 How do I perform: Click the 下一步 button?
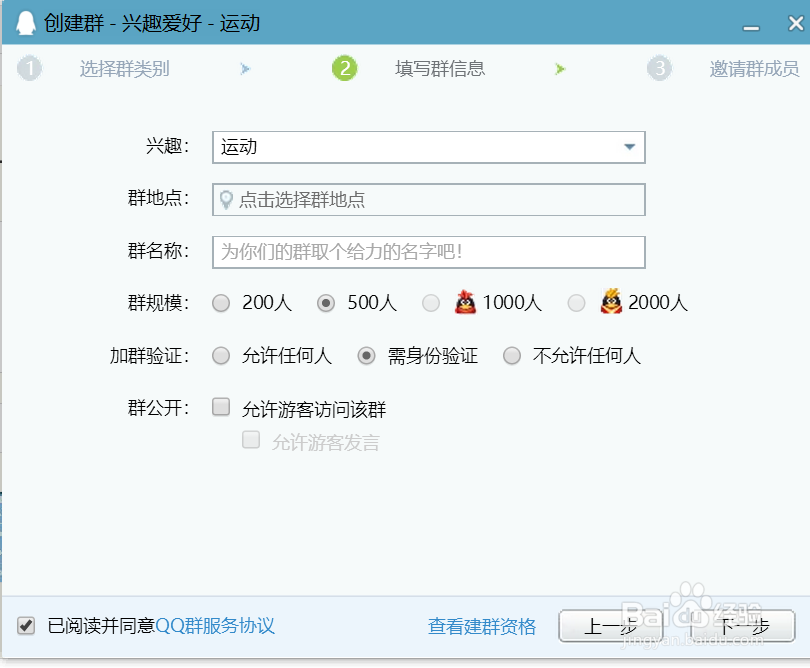pyautogui.click(x=743, y=626)
